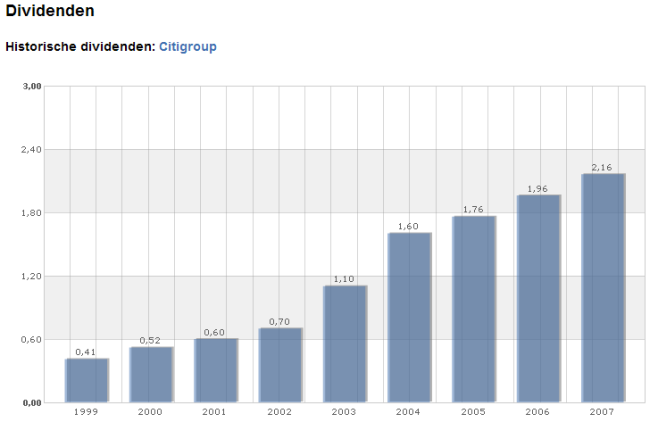Click the 2,16 value label

(602, 167)
